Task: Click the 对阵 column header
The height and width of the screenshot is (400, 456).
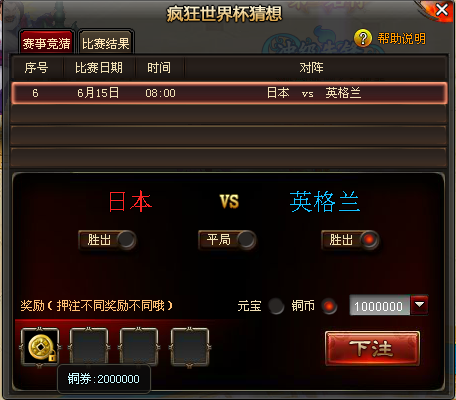Action: (311, 68)
